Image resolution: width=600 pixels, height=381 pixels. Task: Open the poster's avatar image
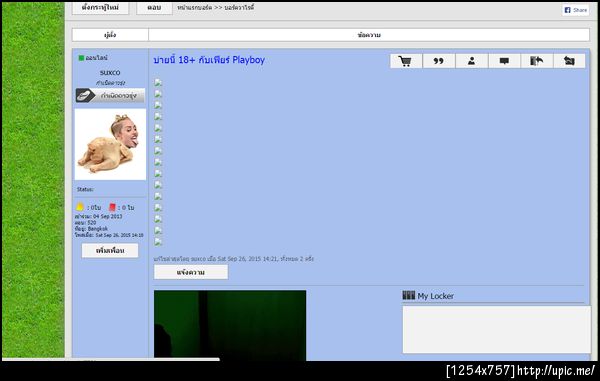pos(110,144)
